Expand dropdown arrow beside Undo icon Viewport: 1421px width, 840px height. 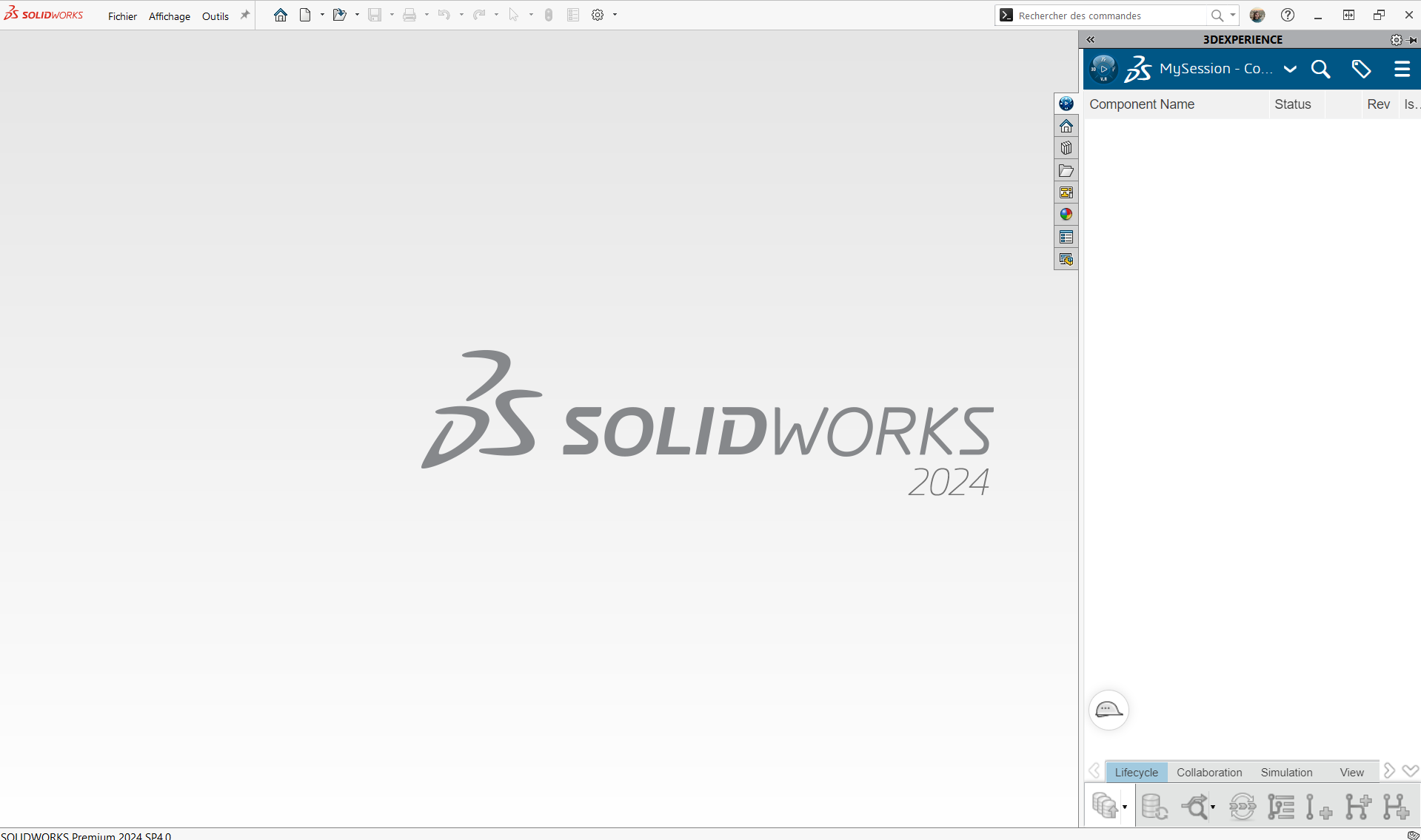pos(461,15)
